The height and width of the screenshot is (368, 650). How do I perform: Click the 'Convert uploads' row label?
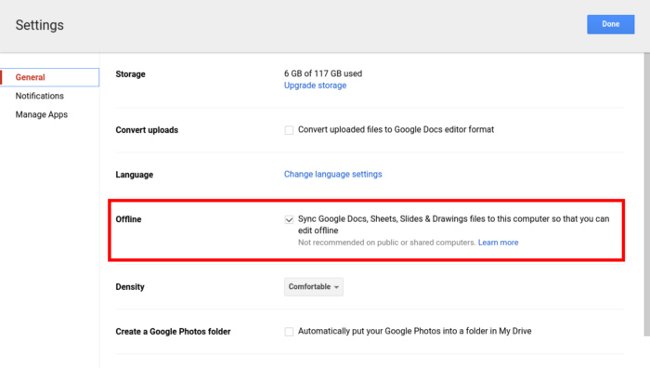click(x=147, y=130)
